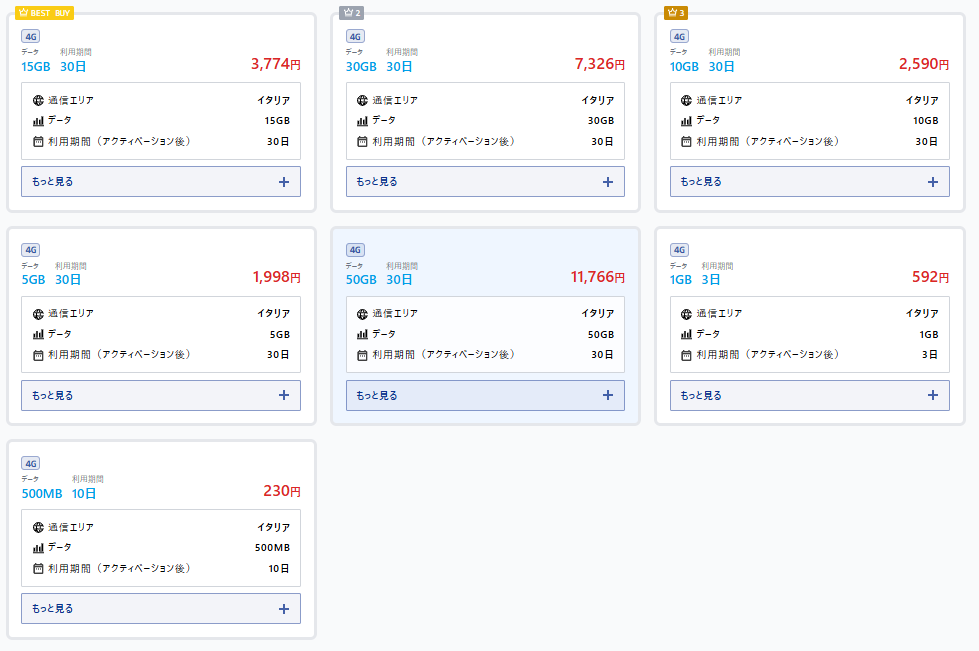Click globe icon in 15GB plan card
Screen dimensions: 979x651
(x=39, y=100)
